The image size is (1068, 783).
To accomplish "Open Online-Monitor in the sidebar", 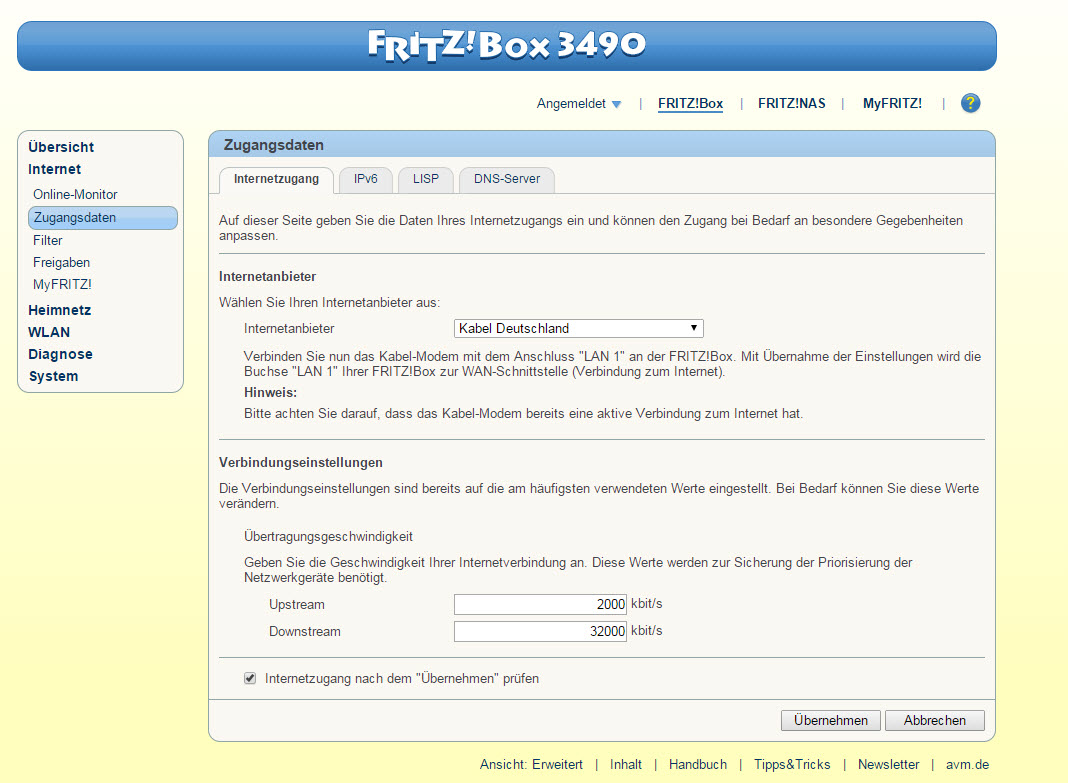I will (x=75, y=195).
